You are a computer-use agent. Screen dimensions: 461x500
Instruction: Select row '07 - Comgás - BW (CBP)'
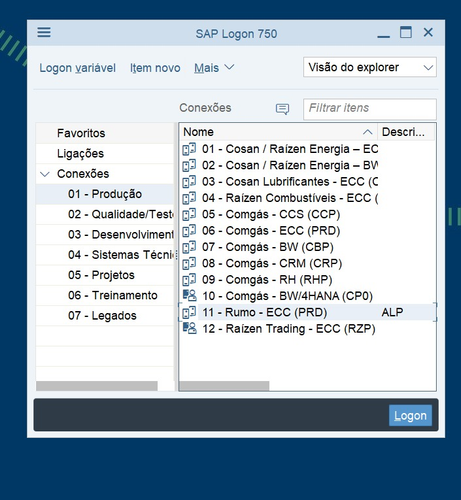pos(307,247)
